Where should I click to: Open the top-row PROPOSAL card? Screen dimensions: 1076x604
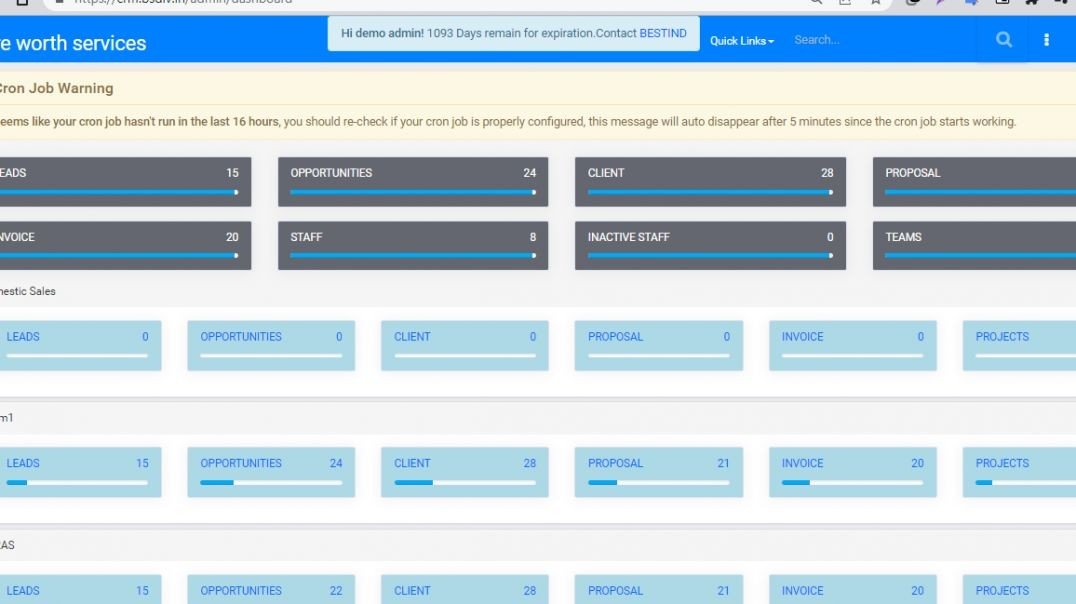pyautogui.click(x=975, y=181)
